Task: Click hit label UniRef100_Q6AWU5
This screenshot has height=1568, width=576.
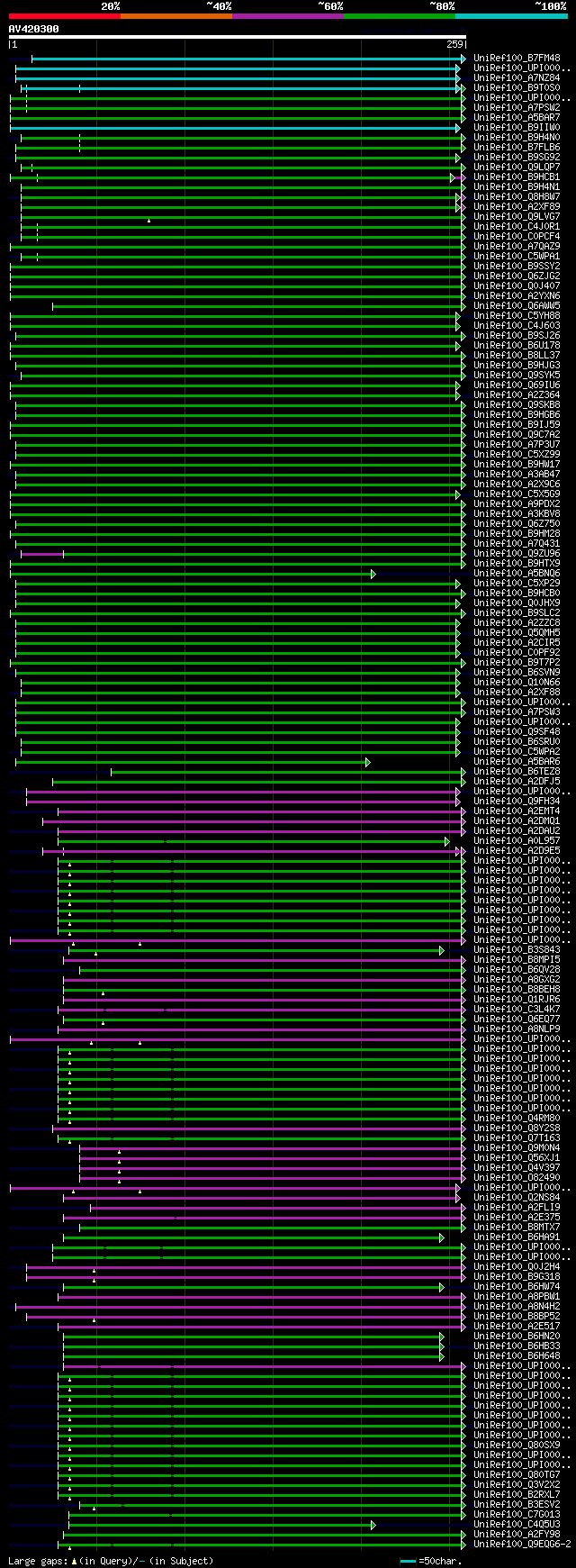Action: [x=517, y=306]
